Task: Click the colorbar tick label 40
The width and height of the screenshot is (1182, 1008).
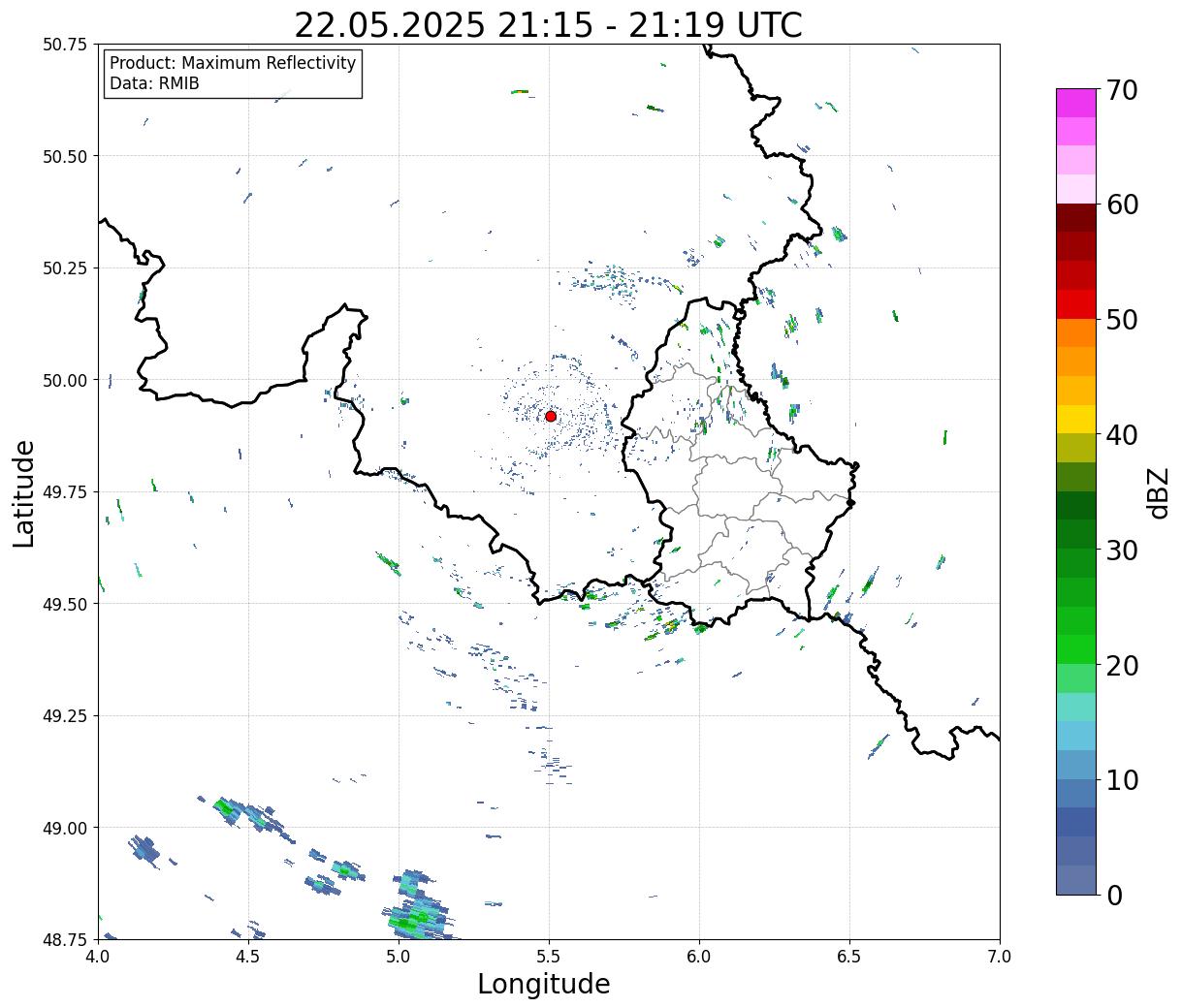Action: tap(1121, 435)
